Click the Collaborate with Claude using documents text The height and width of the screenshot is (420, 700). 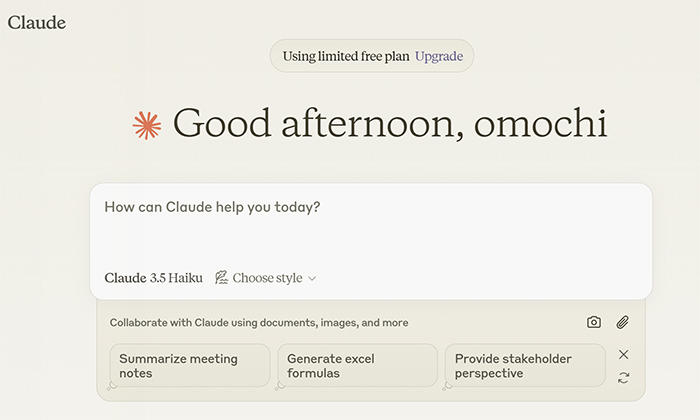[x=259, y=323]
